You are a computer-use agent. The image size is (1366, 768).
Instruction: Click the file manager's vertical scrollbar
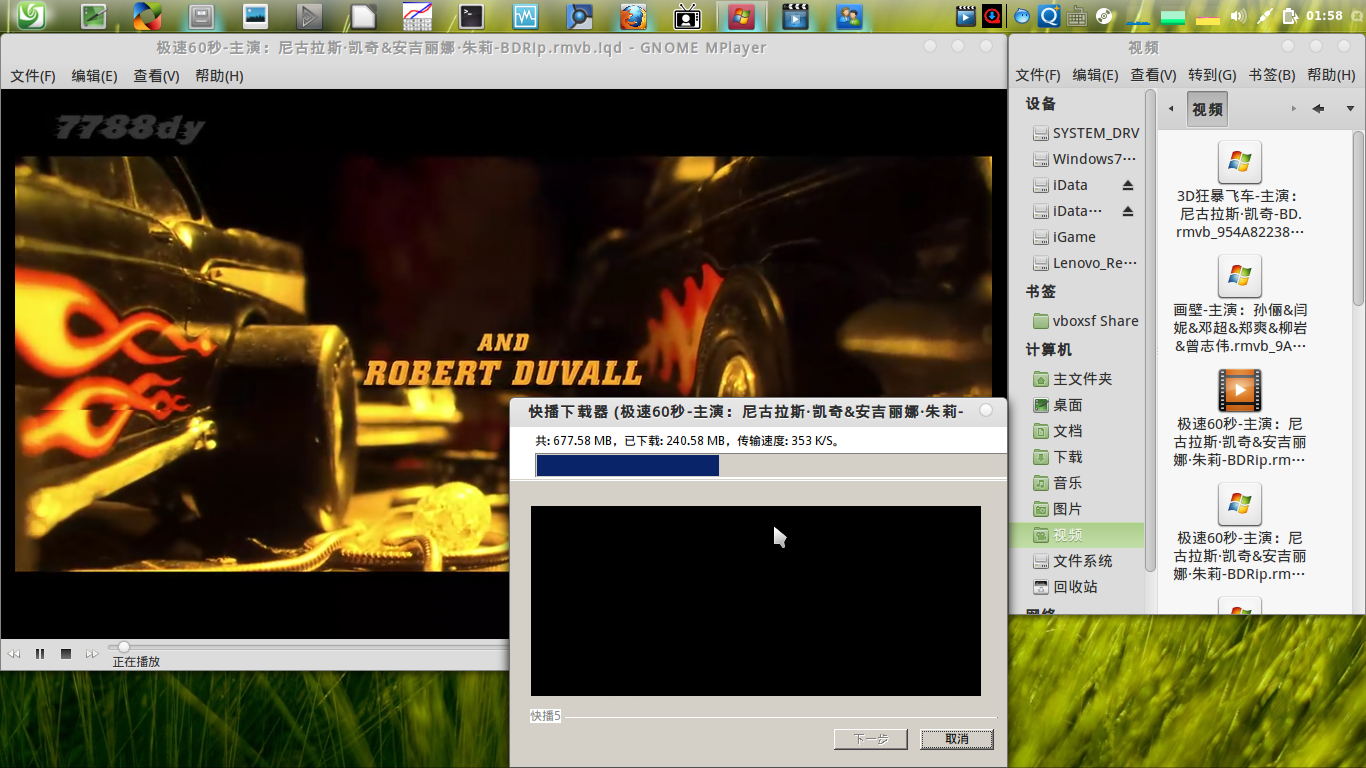click(1359, 218)
